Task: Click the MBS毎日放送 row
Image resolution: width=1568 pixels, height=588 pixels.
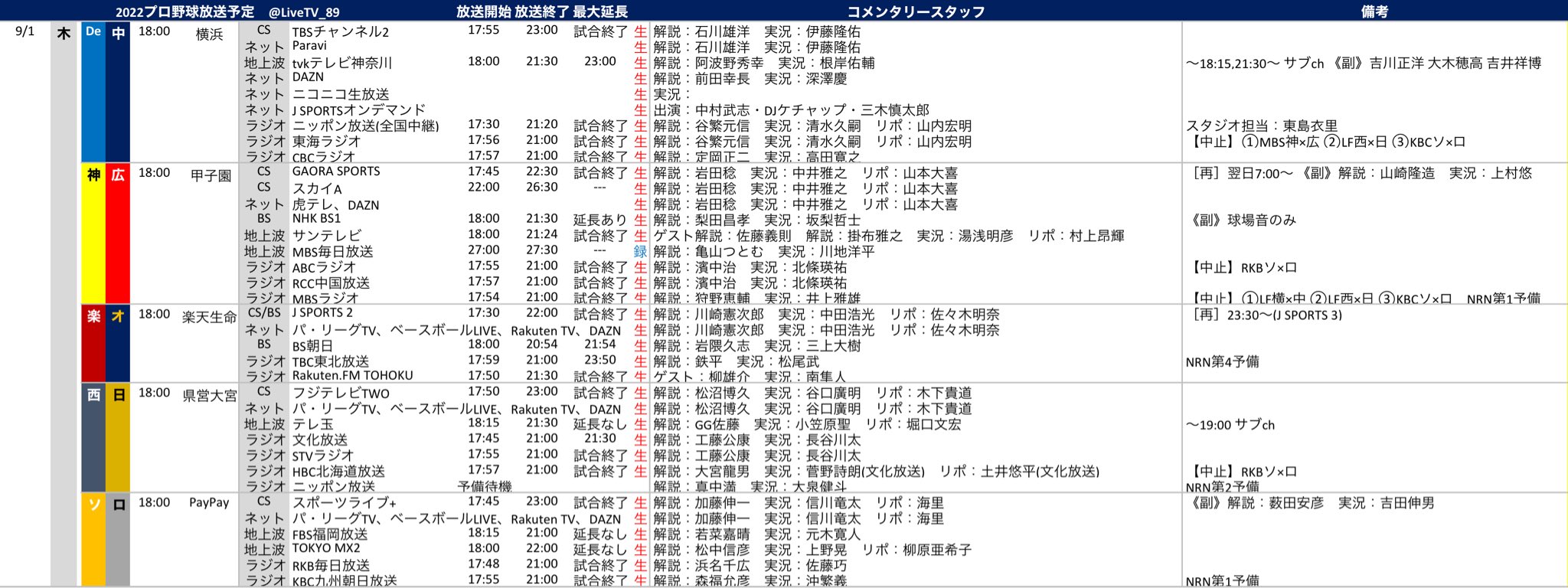Action: pos(333,251)
